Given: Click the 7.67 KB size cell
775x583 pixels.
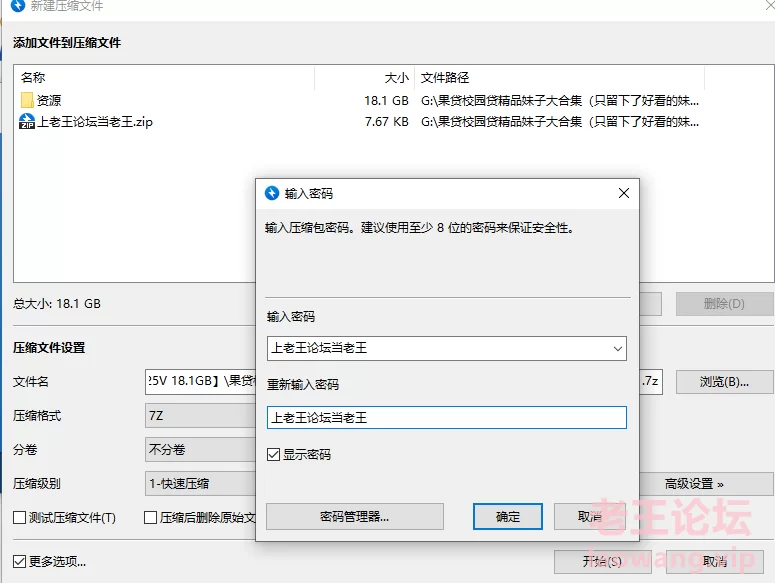Looking at the screenshot, I should coord(387,122).
